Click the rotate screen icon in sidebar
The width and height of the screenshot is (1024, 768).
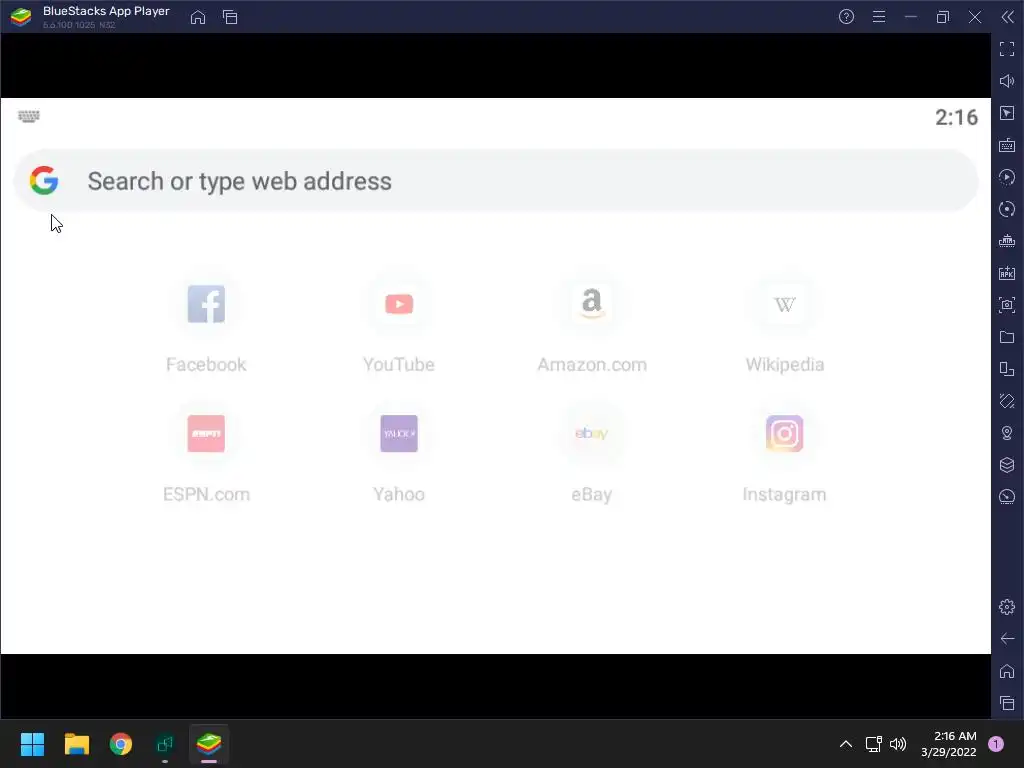click(x=1007, y=369)
